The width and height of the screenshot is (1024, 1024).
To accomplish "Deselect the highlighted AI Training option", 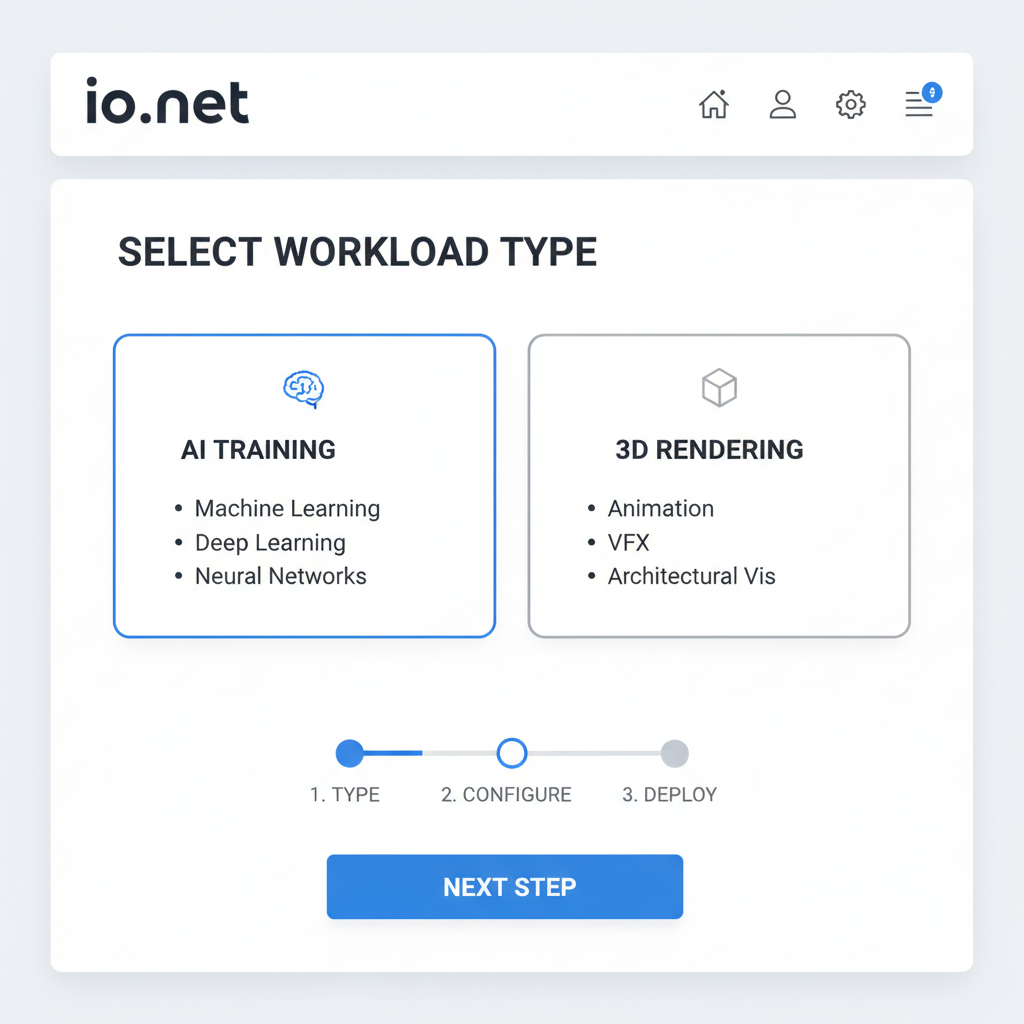I will coord(303,486).
